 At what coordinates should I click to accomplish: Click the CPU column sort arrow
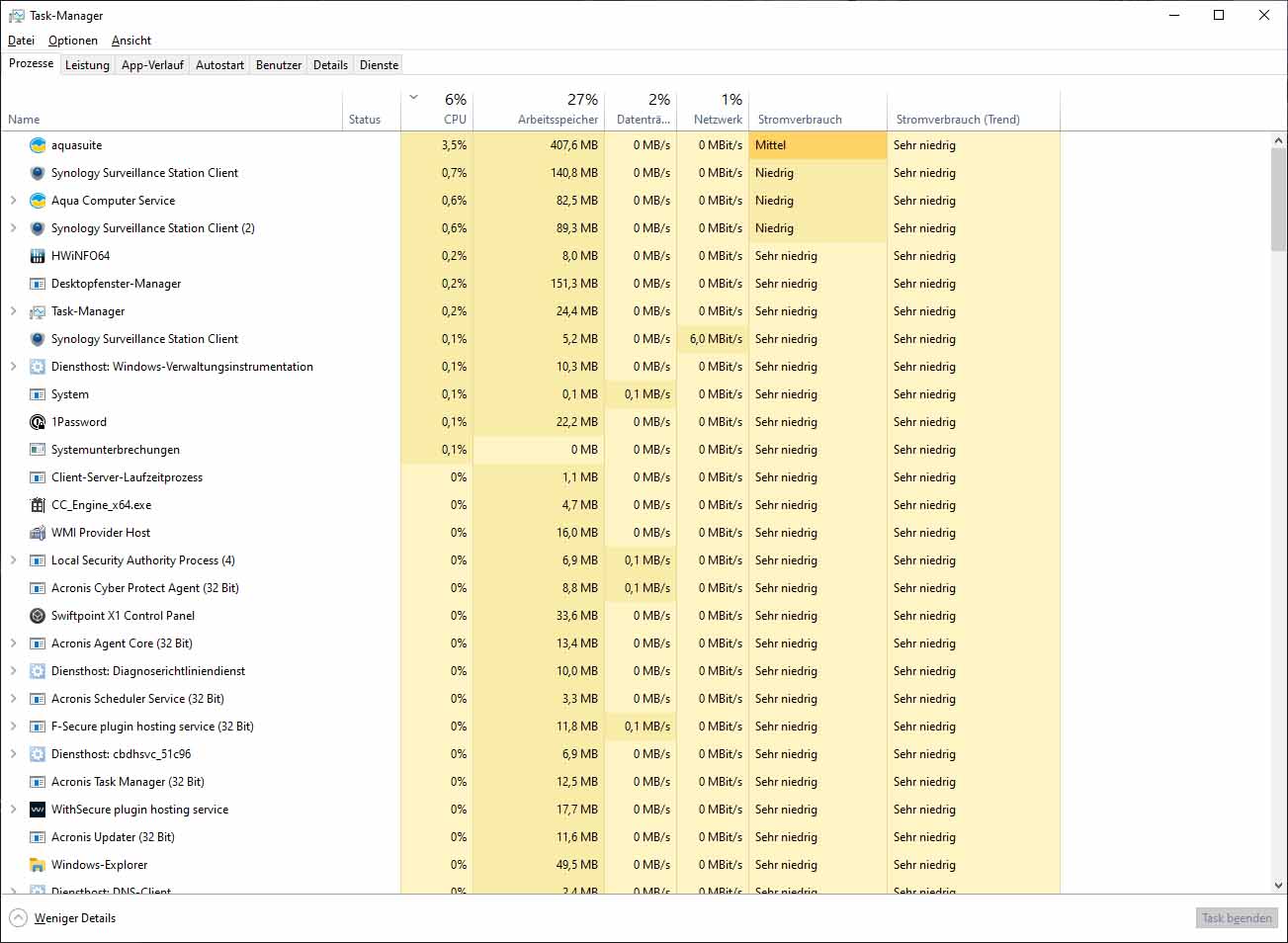click(x=413, y=98)
